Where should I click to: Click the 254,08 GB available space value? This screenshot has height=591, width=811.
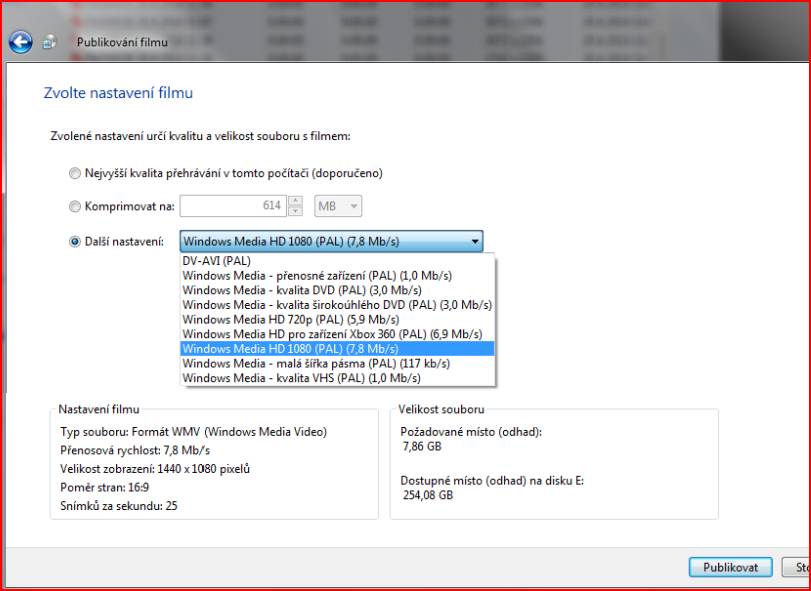point(428,495)
